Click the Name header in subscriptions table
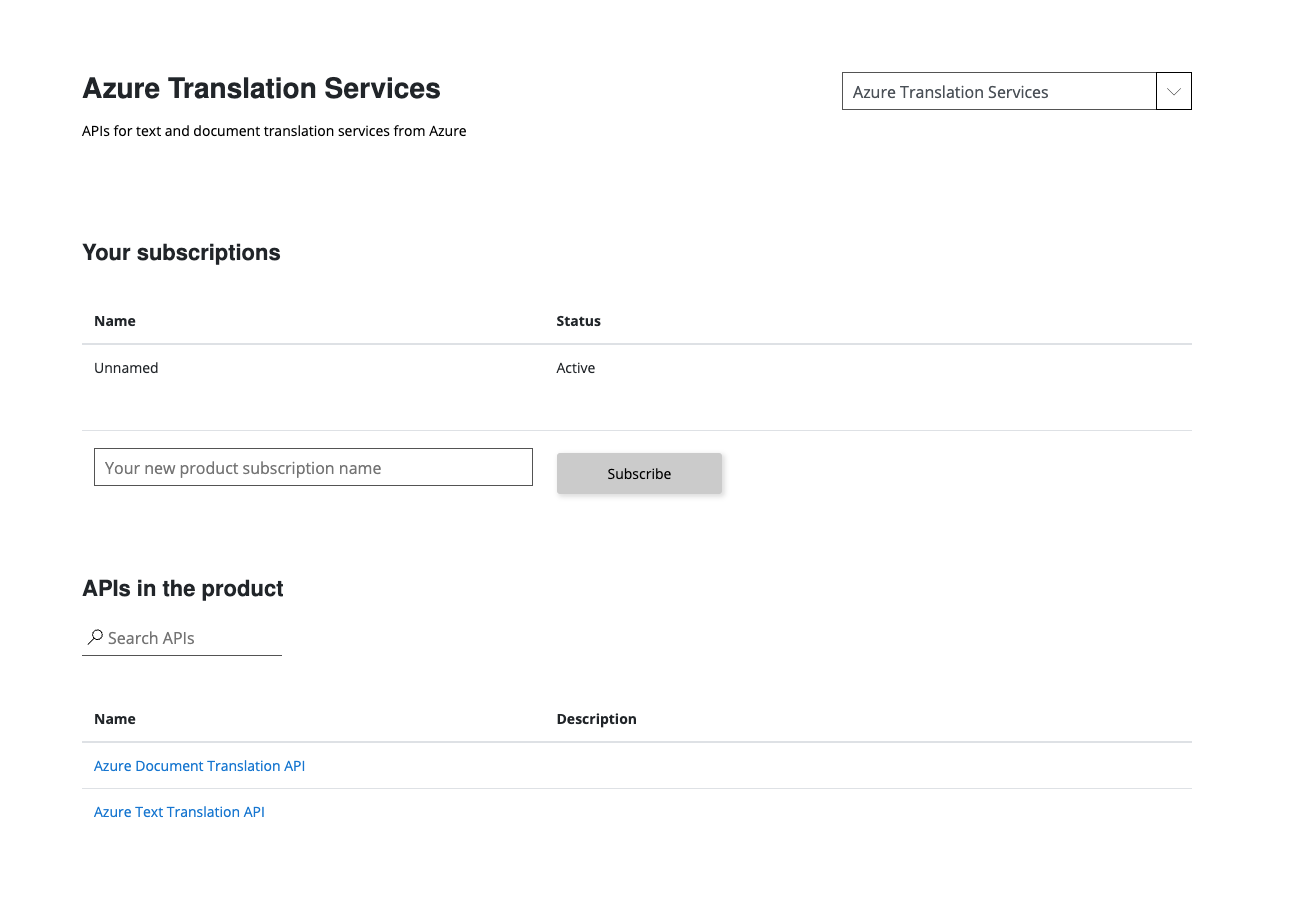 pos(115,321)
